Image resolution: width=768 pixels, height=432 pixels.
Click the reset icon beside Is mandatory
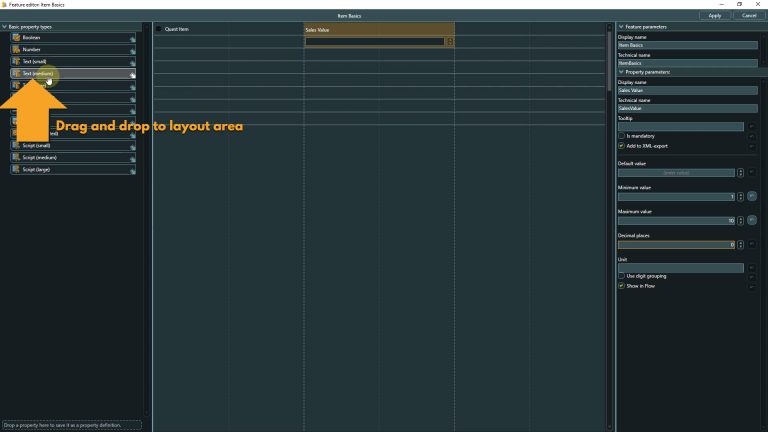tap(751, 136)
